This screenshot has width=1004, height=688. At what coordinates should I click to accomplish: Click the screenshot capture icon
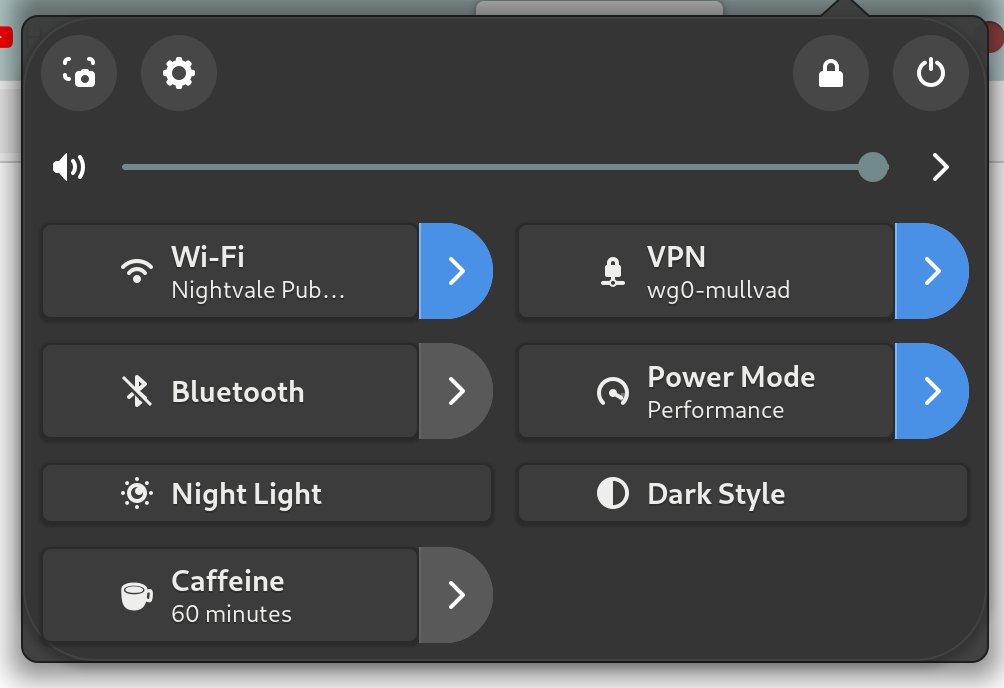[x=79, y=73]
